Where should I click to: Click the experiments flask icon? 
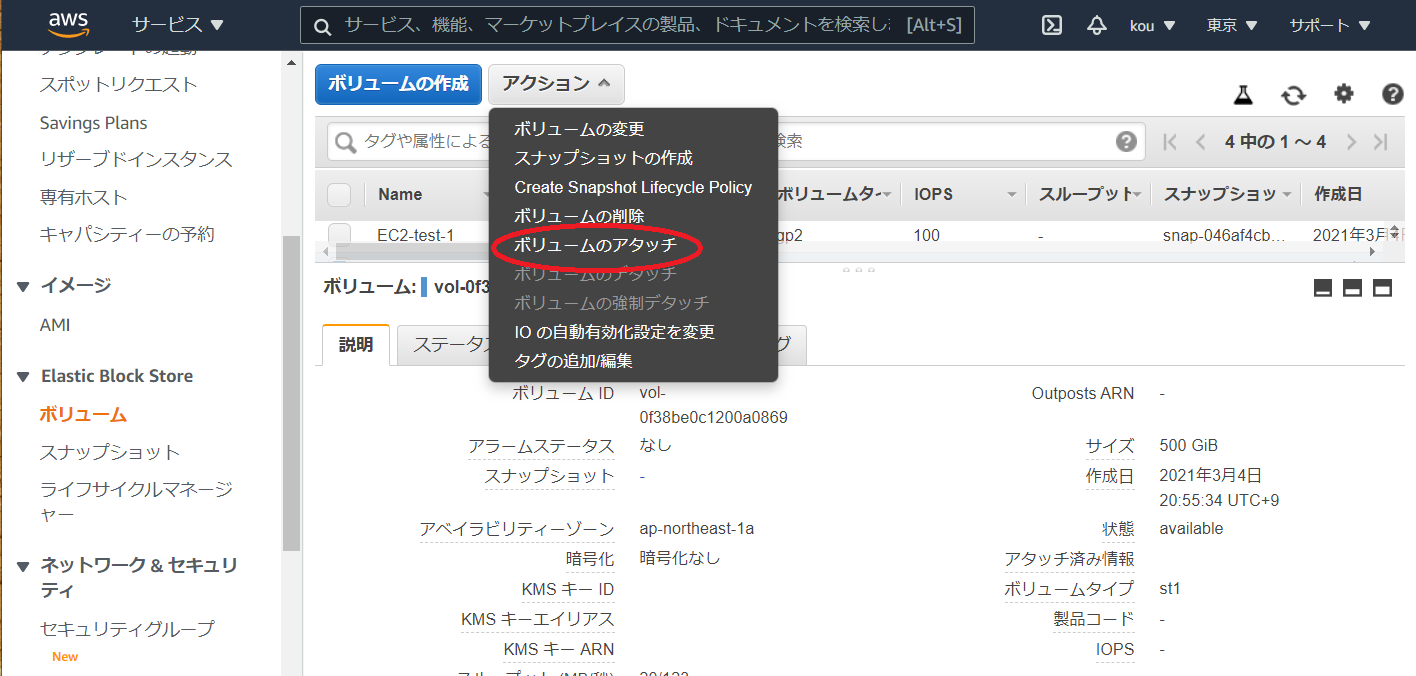pyautogui.click(x=1242, y=94)
